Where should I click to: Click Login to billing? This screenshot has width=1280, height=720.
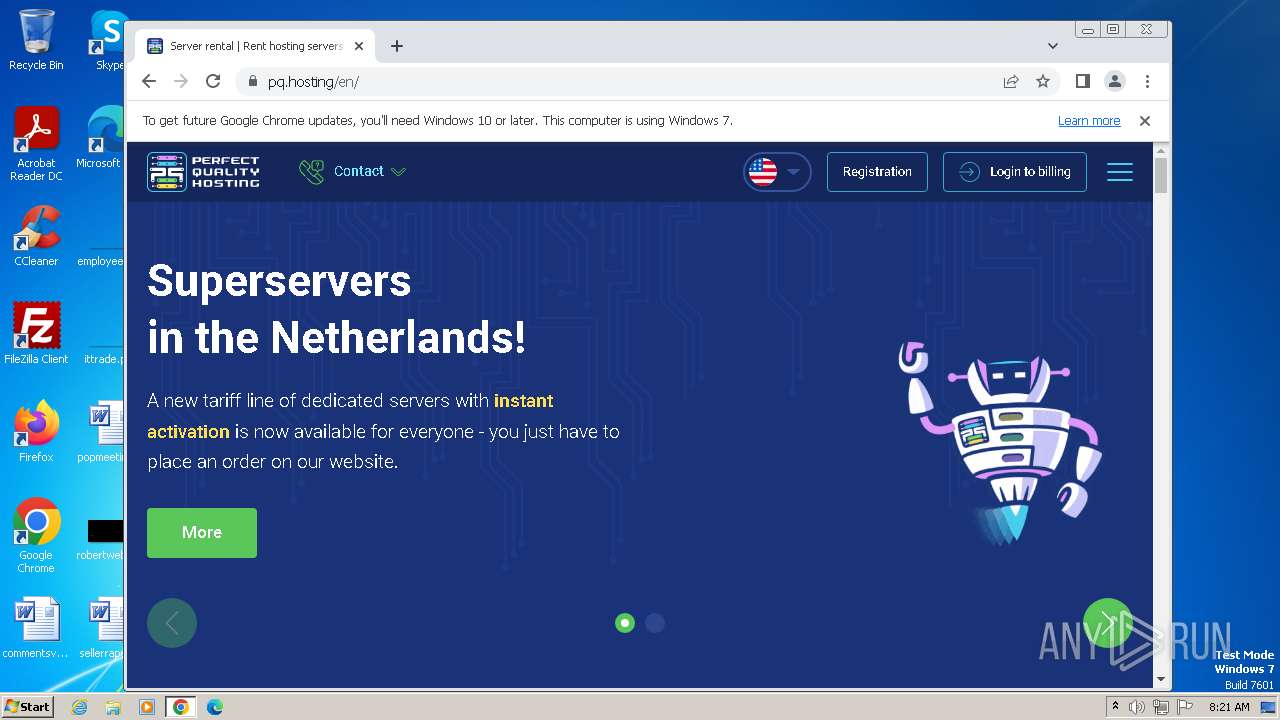pos(1015,172)
